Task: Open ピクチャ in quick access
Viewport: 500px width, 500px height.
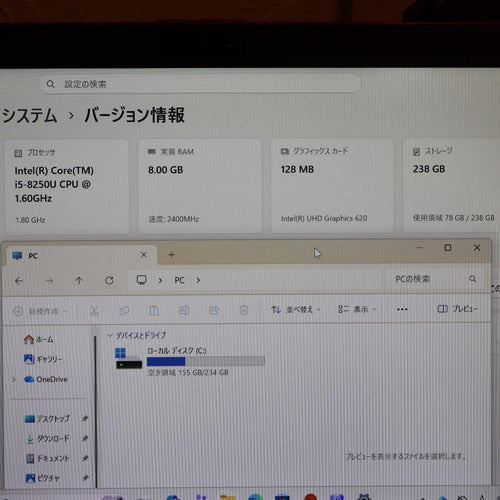Action: pos(43,478)
